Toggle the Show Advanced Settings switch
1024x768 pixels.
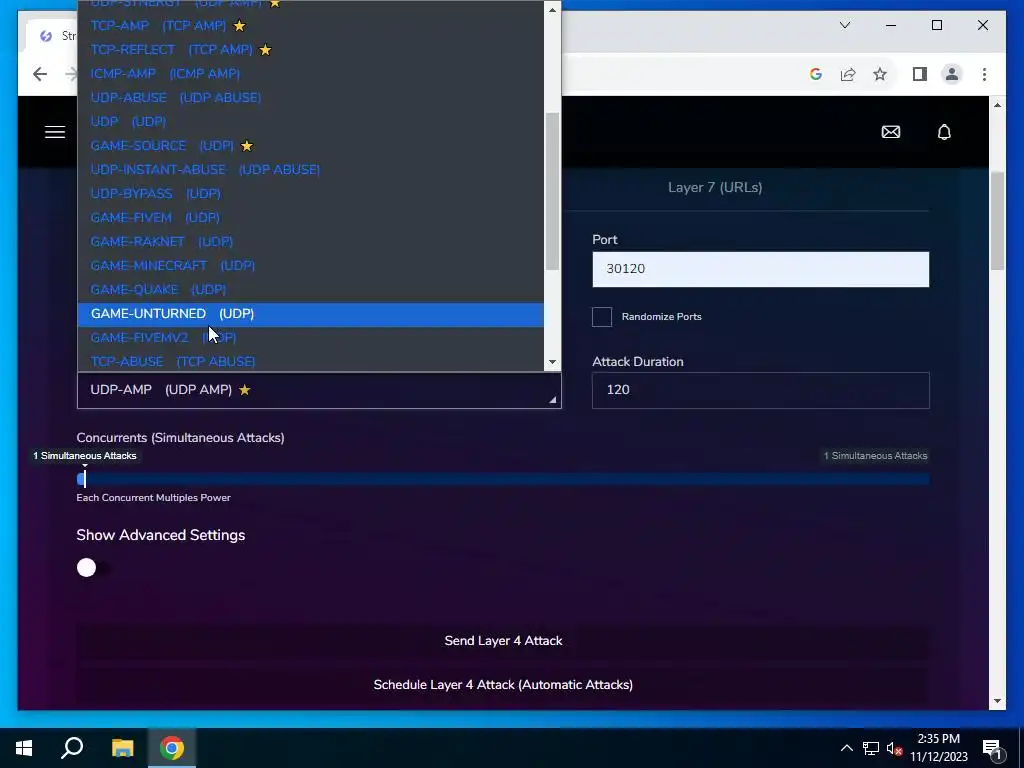pos(93,568)
